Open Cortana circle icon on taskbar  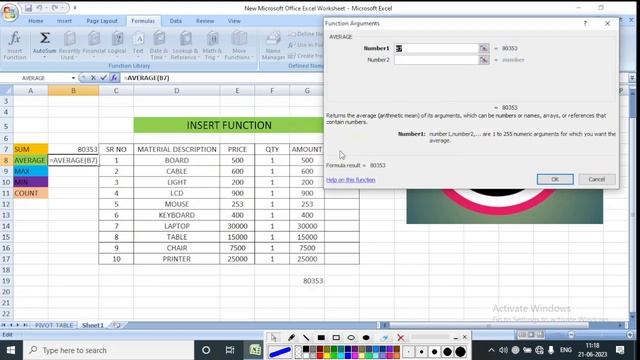click(206, 350)
